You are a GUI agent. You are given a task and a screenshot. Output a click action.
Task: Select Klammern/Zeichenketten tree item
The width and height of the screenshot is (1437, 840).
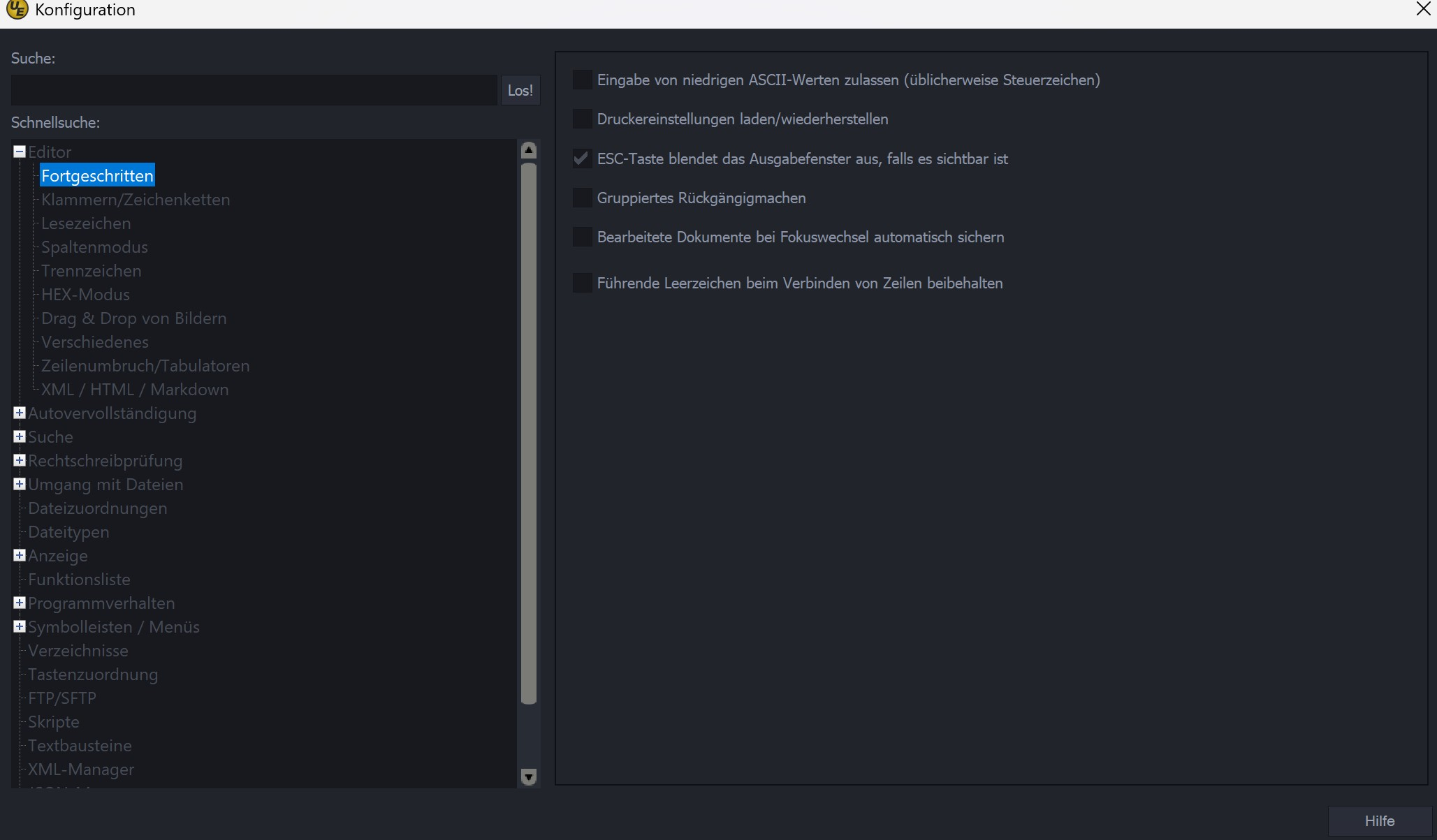pyautogui.click(x=136, y=200)
